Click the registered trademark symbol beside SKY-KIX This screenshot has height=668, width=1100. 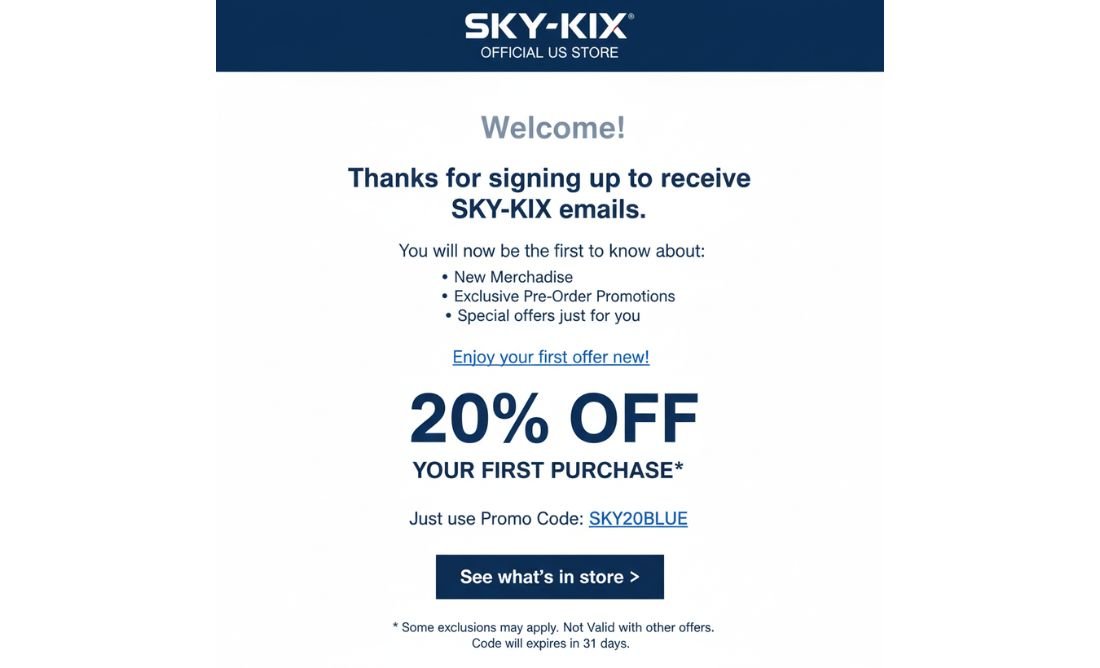click(633, 18)
